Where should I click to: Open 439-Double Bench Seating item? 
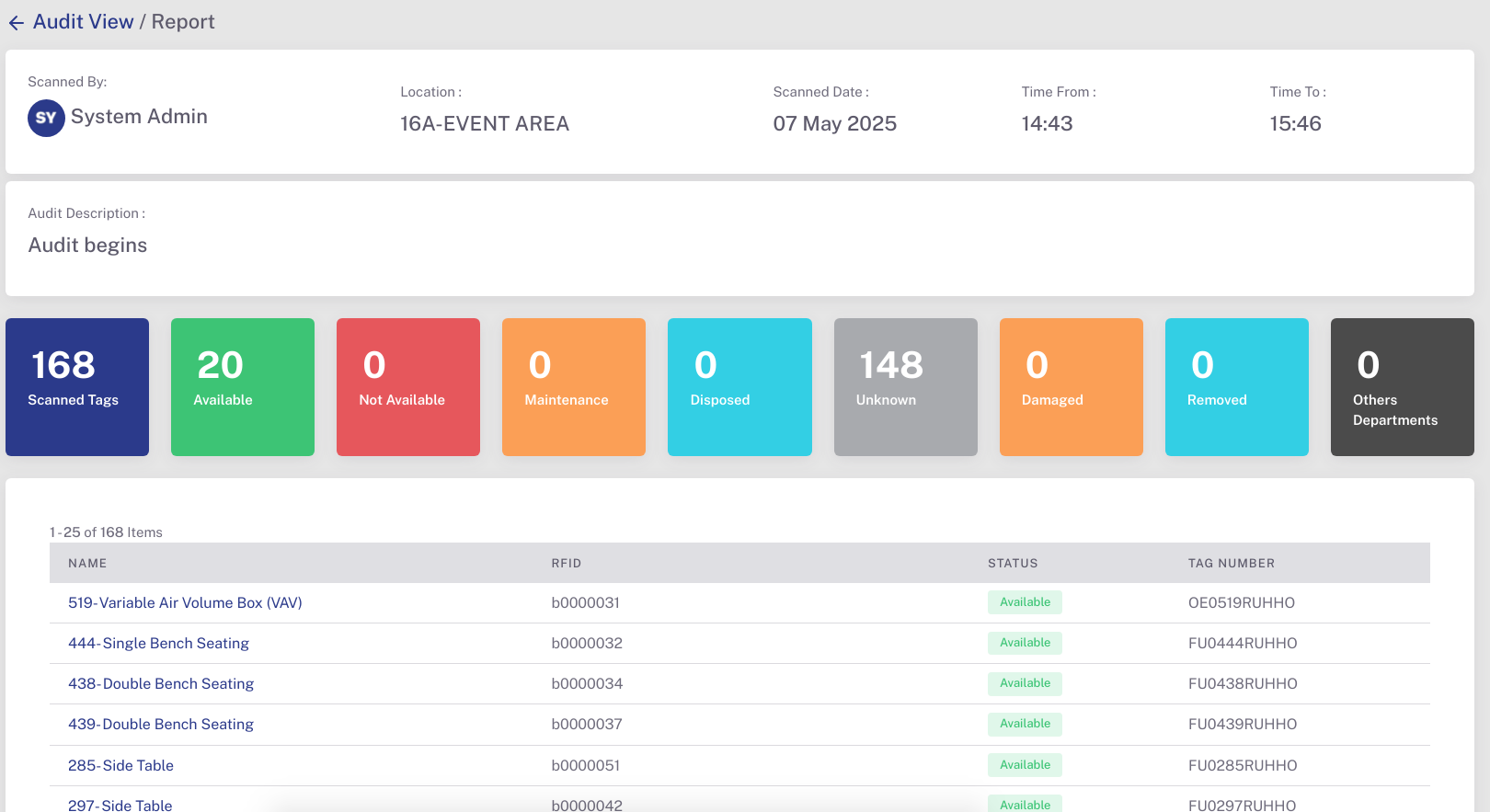tap(161, 725)
